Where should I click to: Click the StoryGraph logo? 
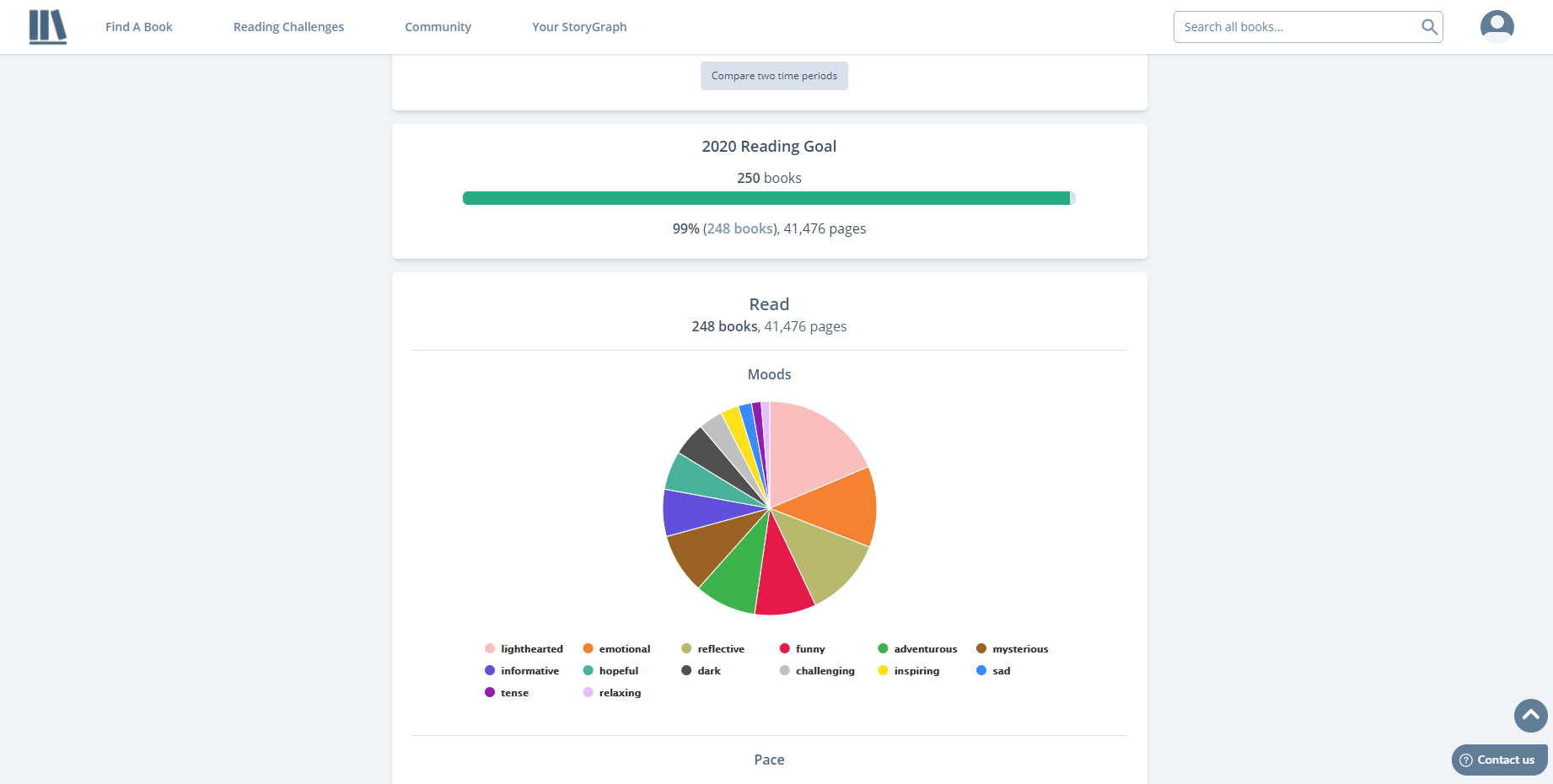[47, 26]
